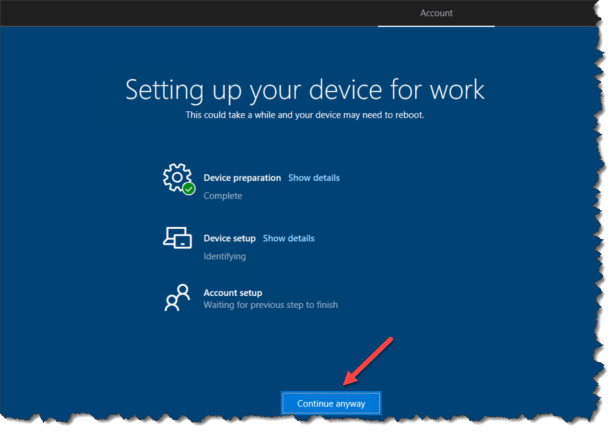Click the 'Account setup' label

point(233,293)
